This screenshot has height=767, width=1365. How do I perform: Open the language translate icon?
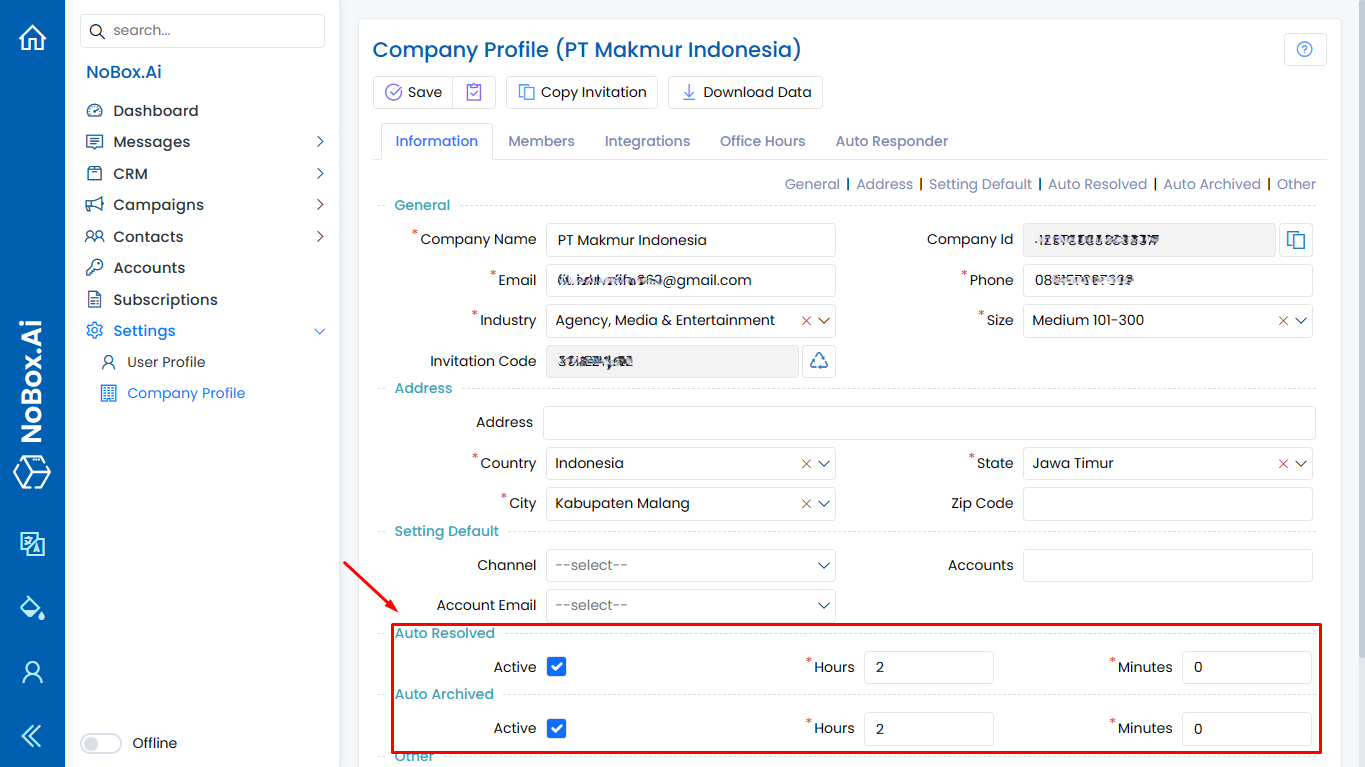click(x=32, y=543)
